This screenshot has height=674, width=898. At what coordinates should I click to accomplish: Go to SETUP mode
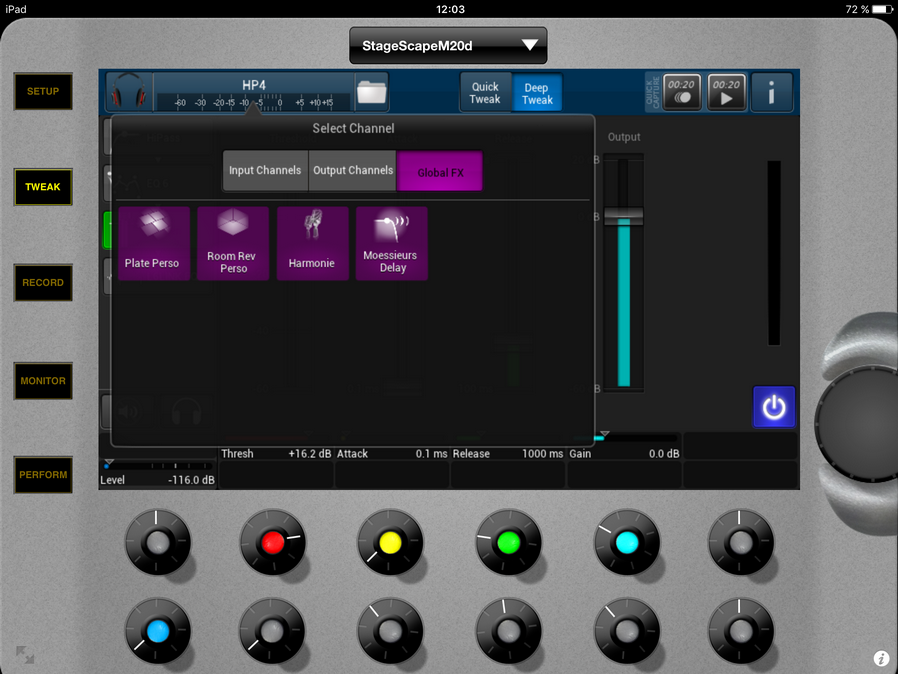(x=43, y=92)
